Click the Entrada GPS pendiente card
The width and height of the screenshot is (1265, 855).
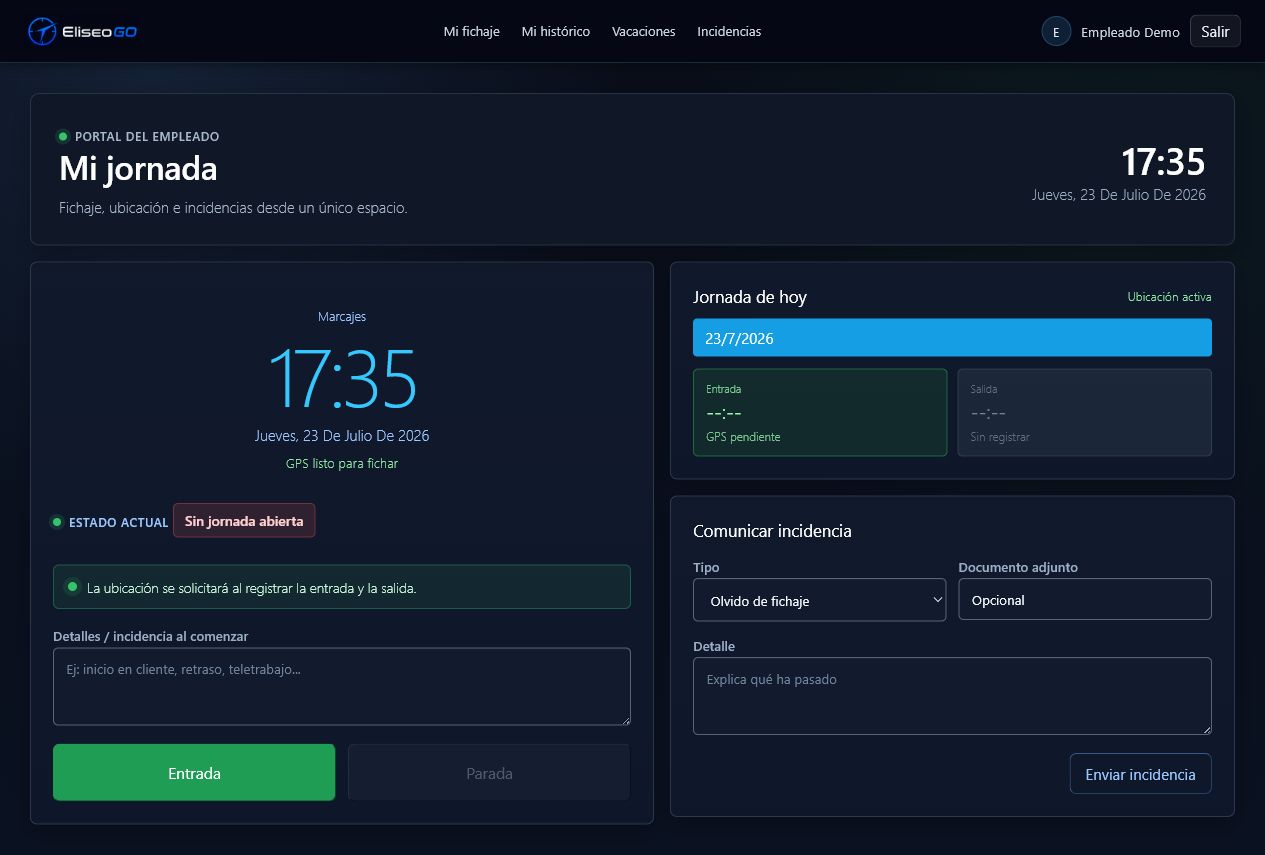[820, 412]
